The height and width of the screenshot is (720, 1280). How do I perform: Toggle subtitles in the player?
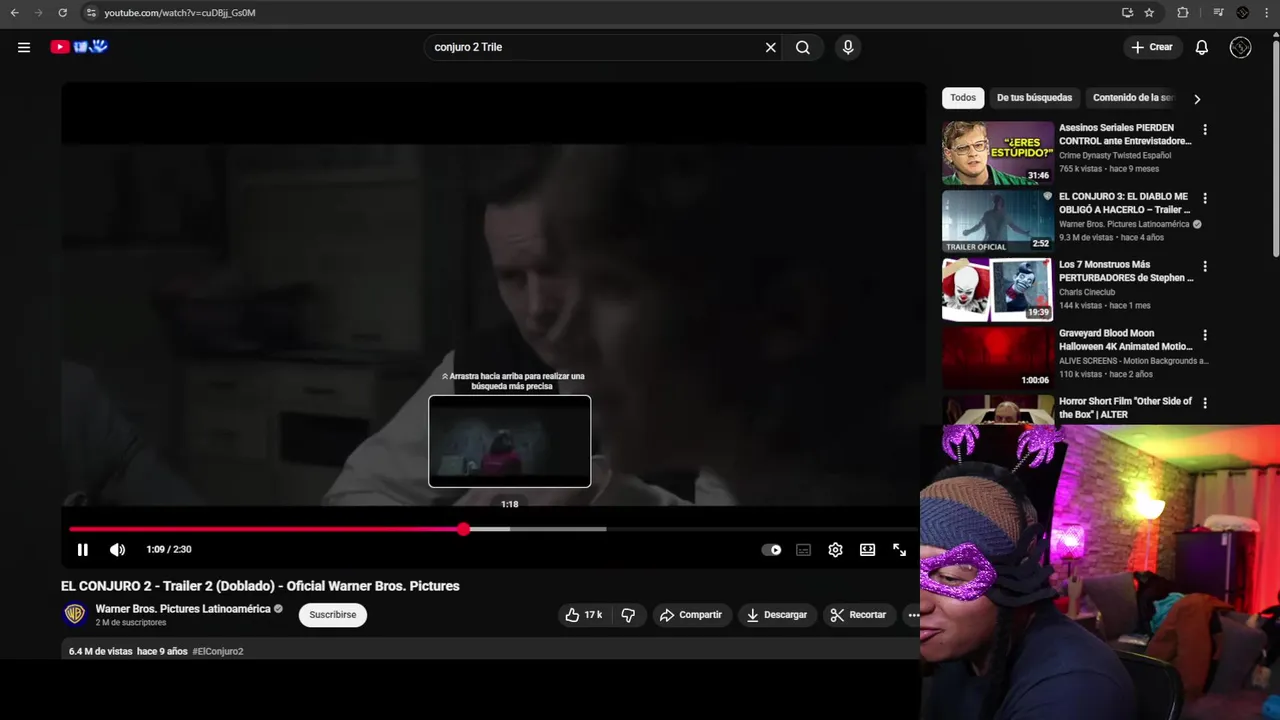tap(803, 550)
